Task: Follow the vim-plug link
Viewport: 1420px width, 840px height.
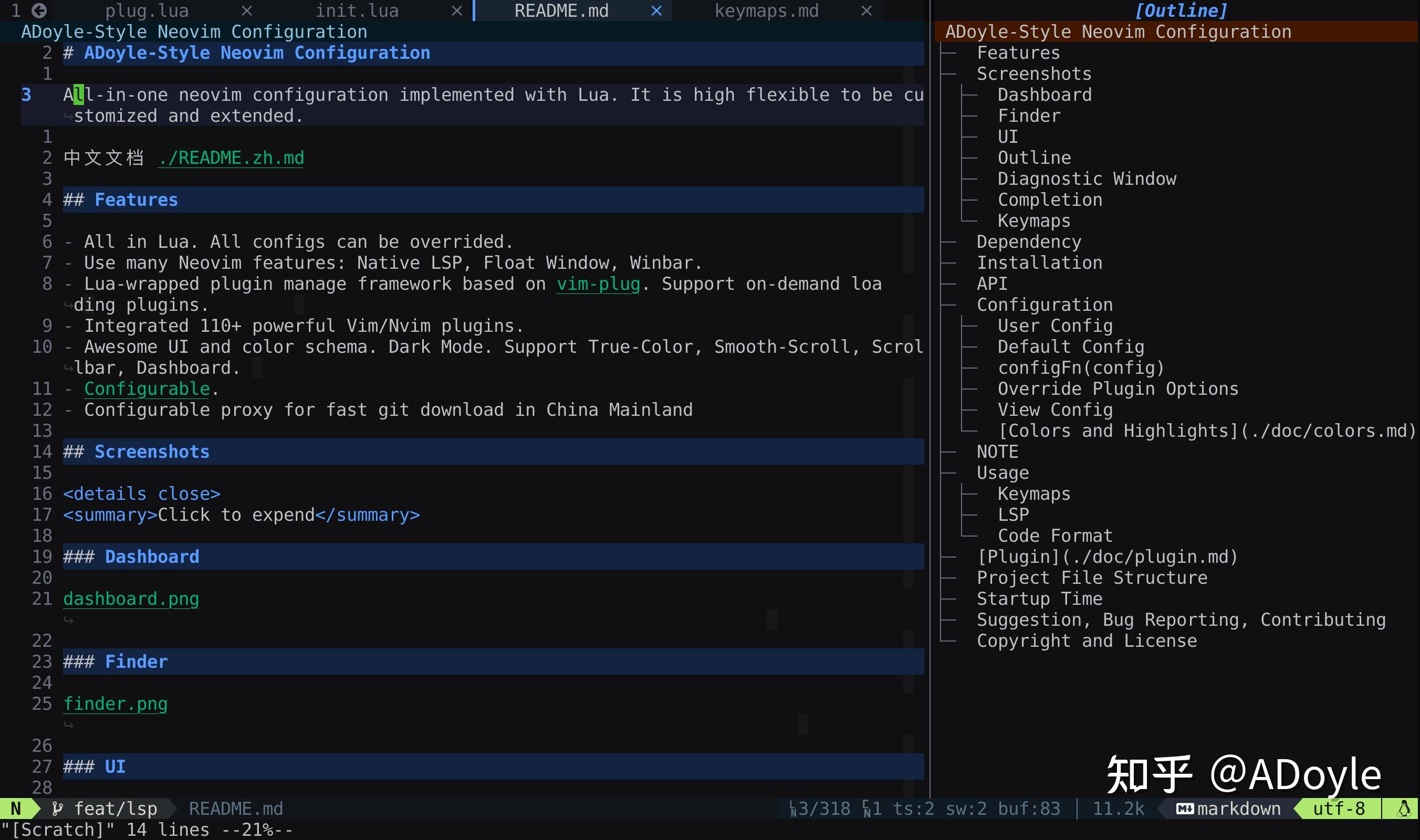Action: (598, 283)
